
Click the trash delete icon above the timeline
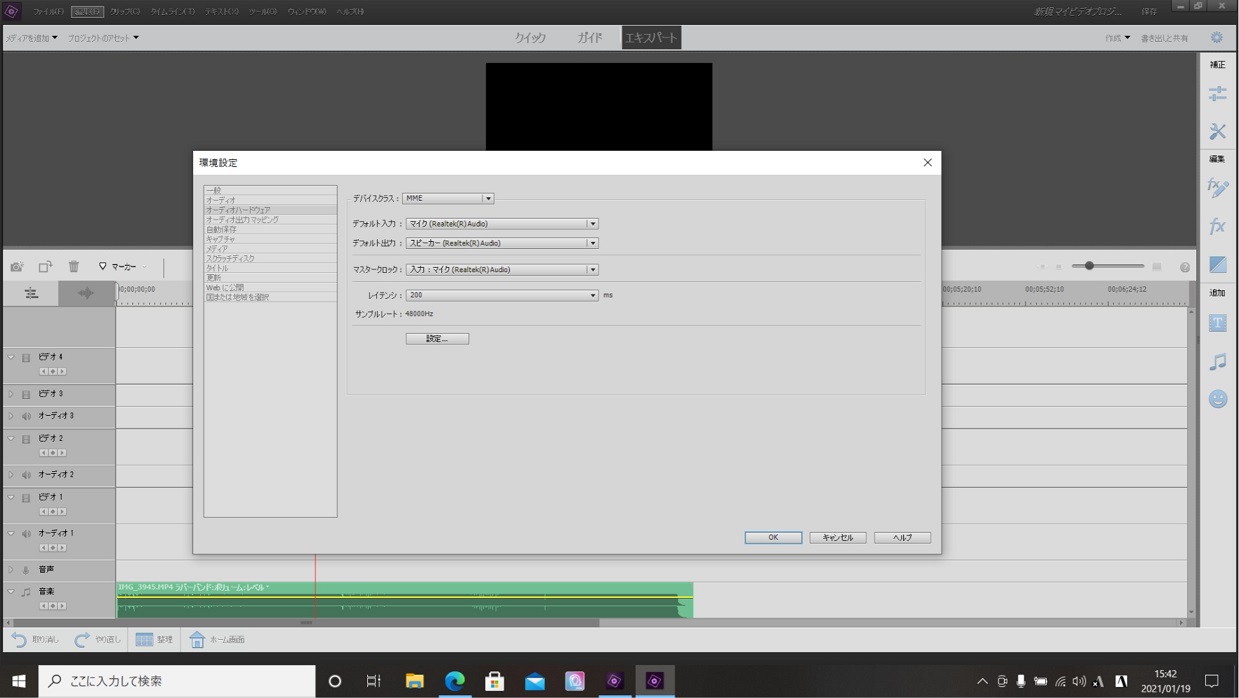(x=73, y=266)
